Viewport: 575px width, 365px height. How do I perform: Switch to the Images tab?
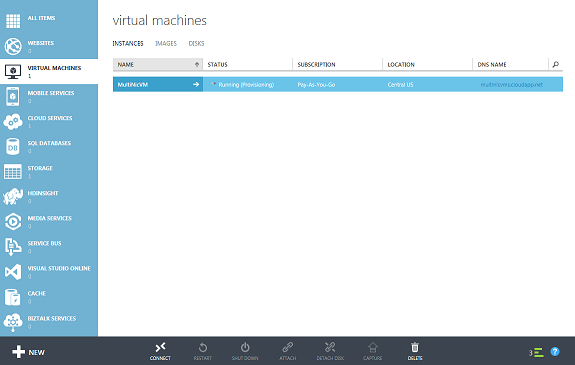click(x=166, y=44)
